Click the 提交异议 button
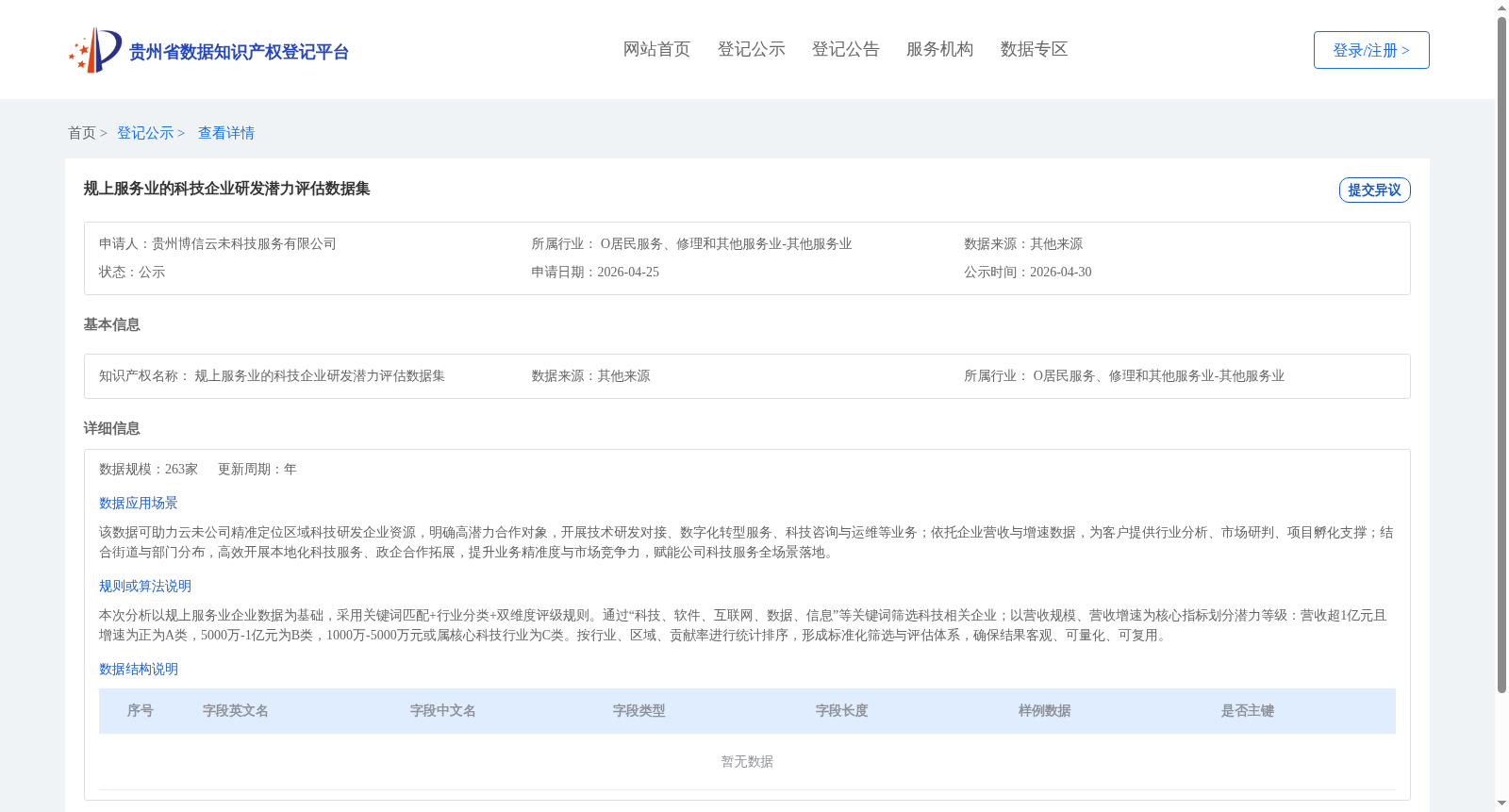The image size is (1509, 812). pos(1374,190)
